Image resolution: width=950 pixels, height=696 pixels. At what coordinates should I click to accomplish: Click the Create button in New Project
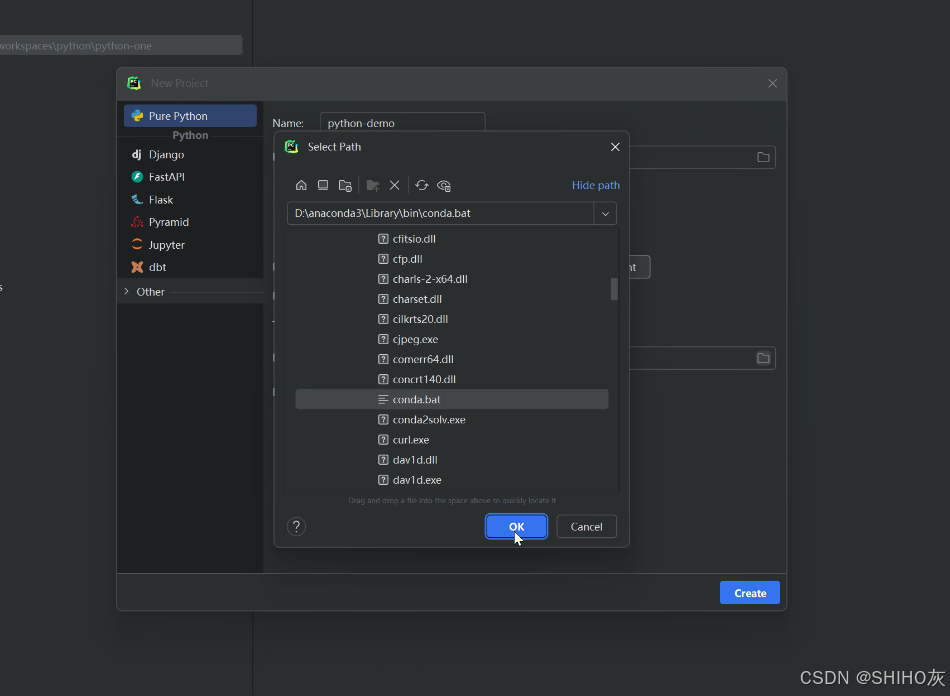750,593
